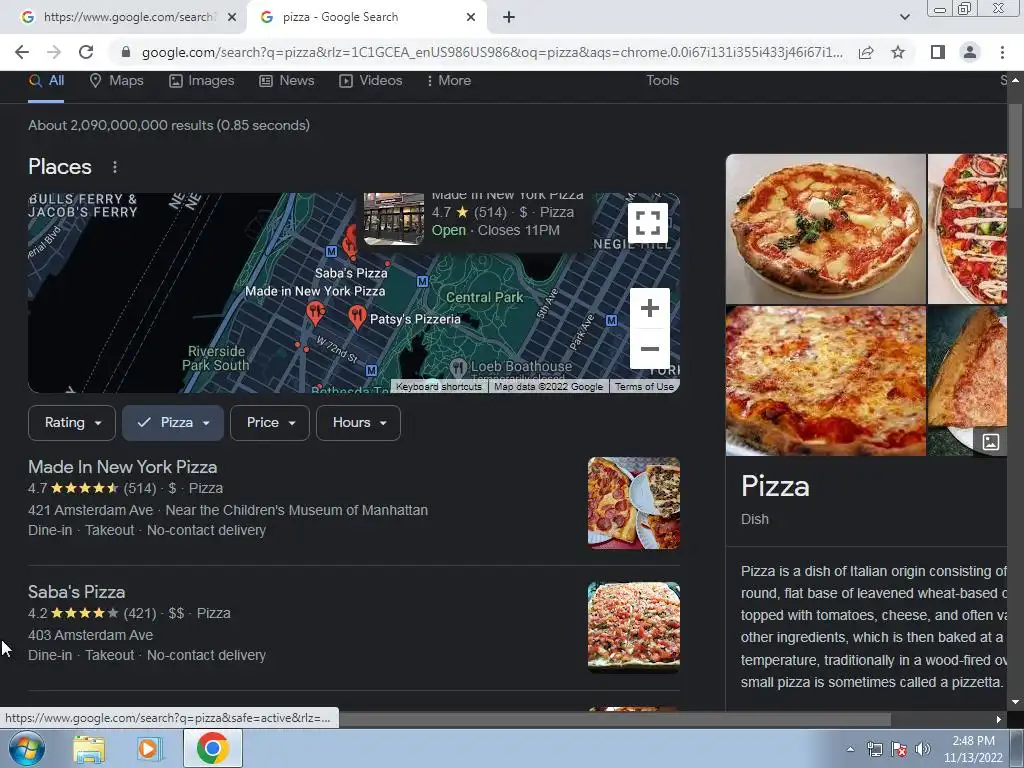Image resolution: width=1024 pixels, height=768 pixels.
Task: Open the Rating filter dropdown
Action: (72, 423)
